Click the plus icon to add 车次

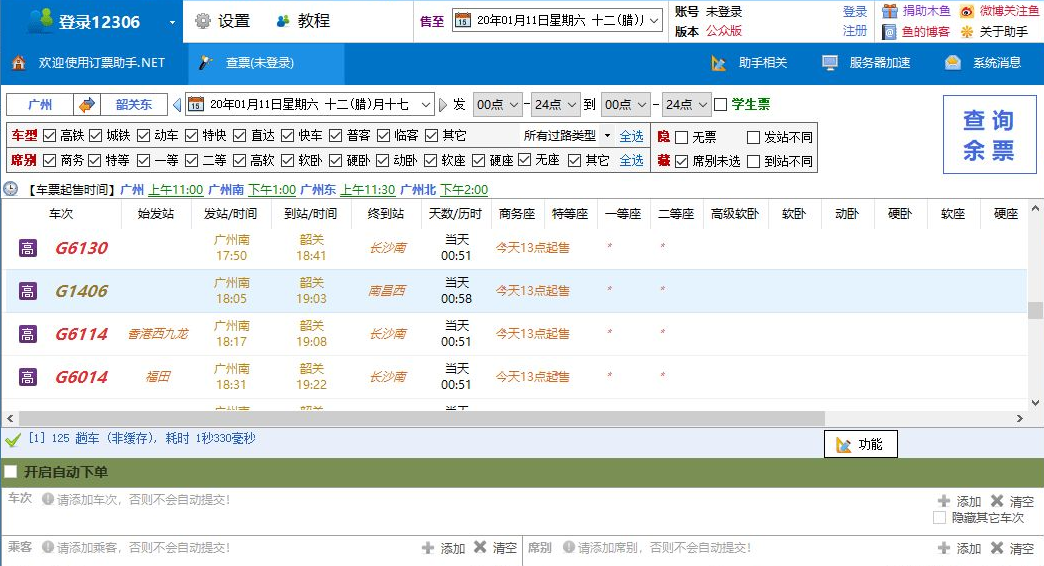(x=943, y=501)
